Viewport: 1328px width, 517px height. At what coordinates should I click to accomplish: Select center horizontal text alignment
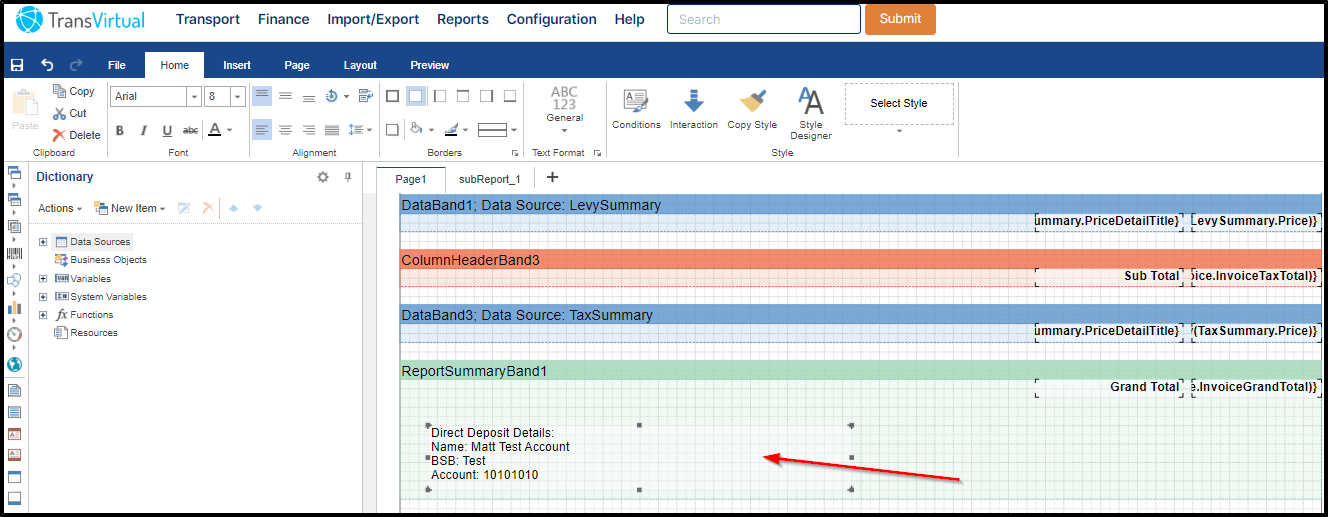(x=285, y=130)
